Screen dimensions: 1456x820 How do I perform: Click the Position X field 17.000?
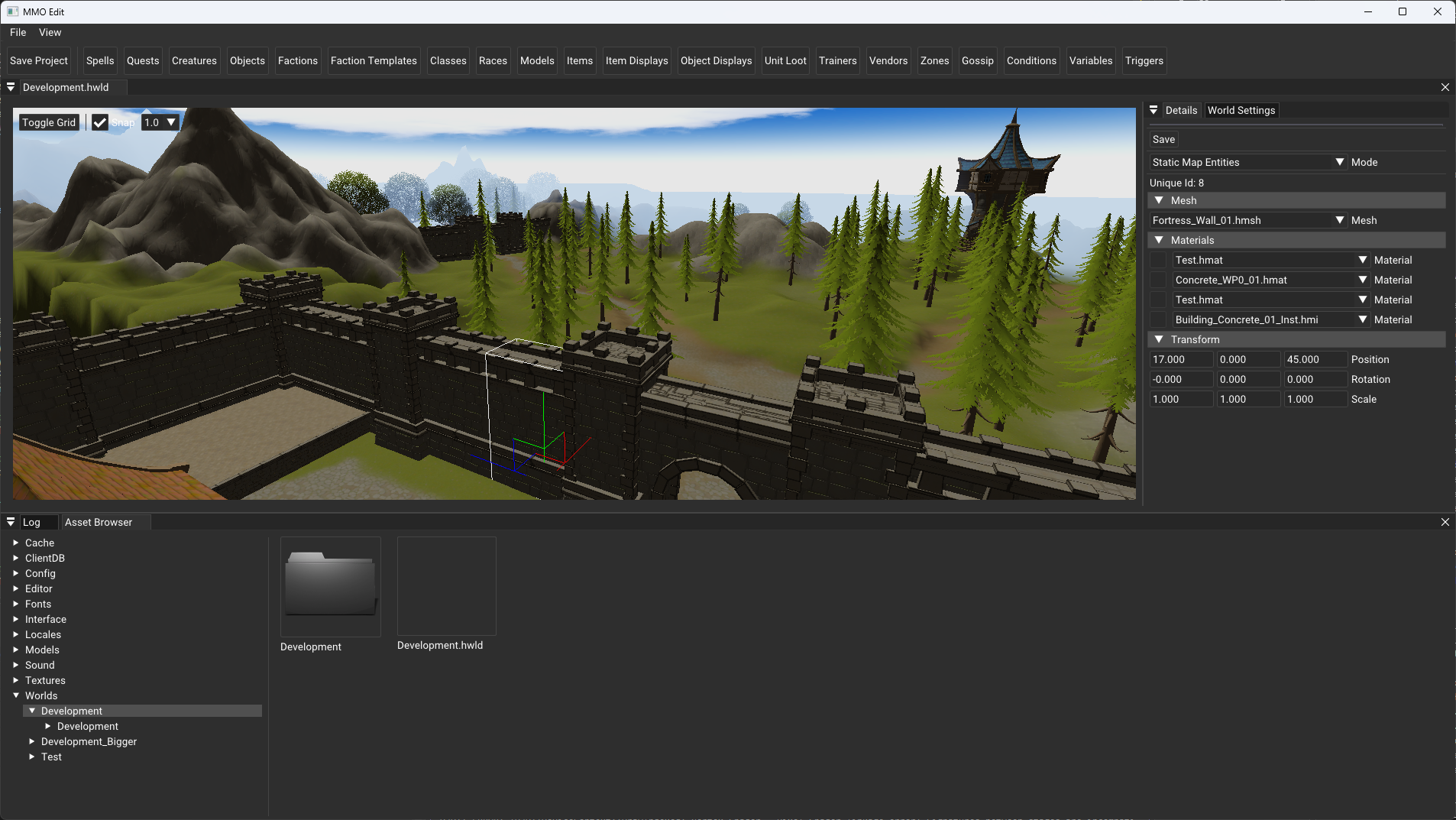click(1181, 359)
